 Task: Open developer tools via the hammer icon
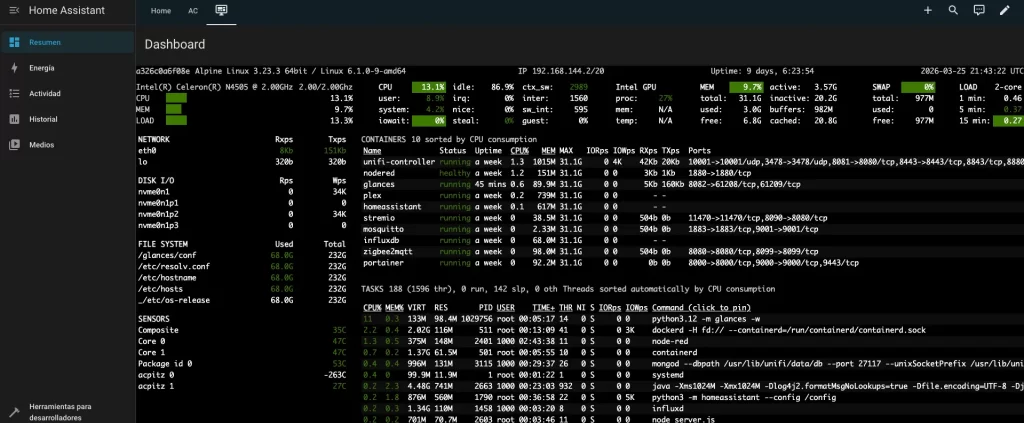coord(14,411)
